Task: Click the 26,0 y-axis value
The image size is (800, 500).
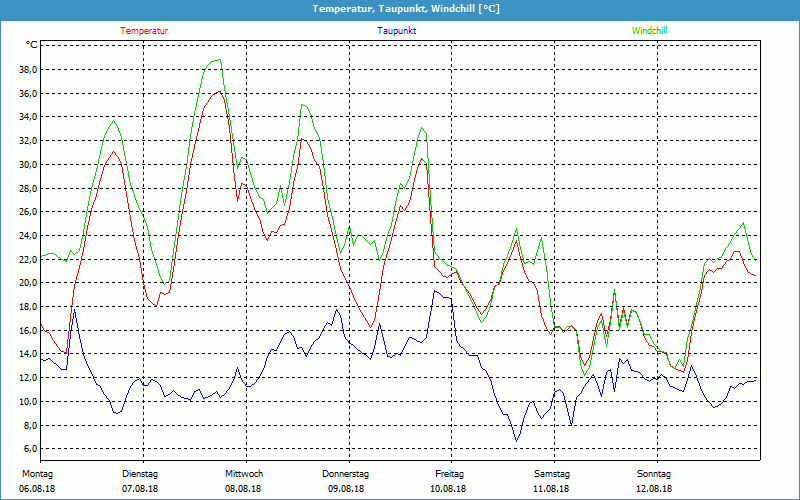Action: coord(28,212)
